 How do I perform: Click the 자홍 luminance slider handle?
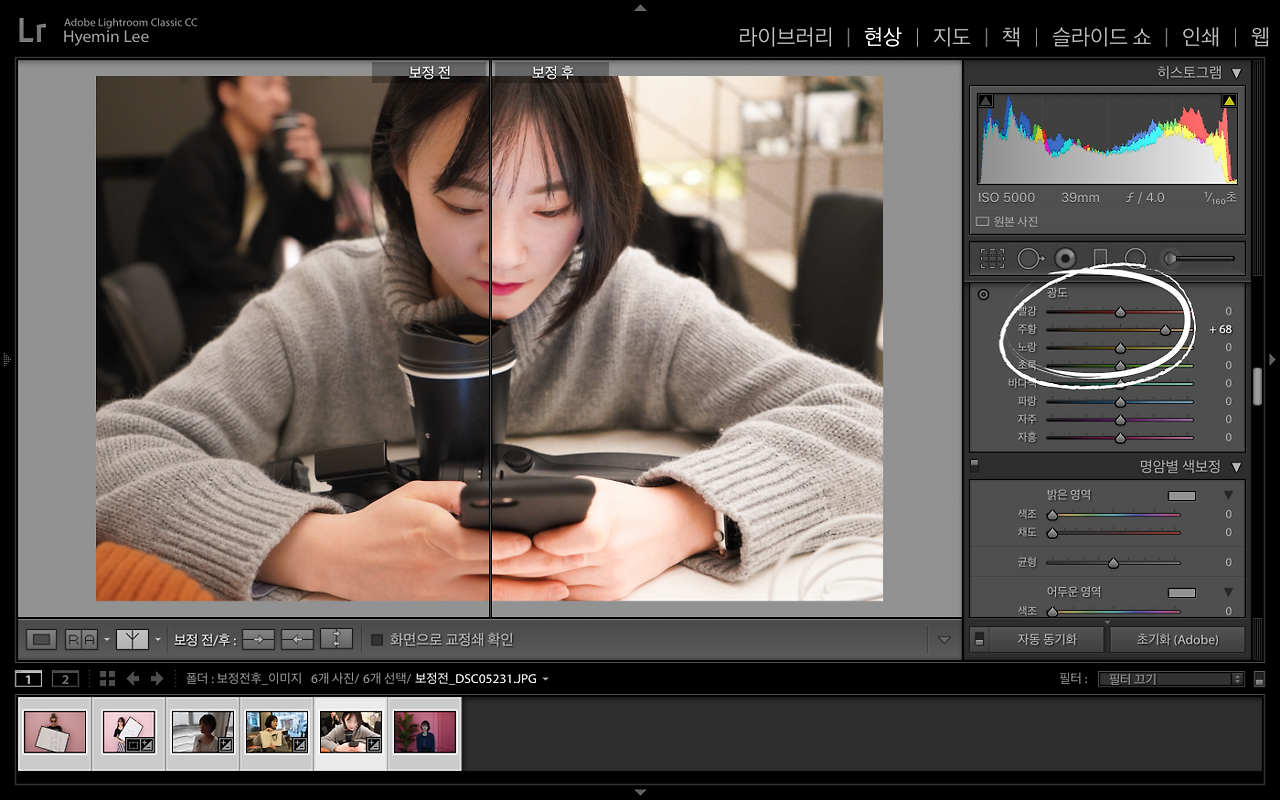point(1120,438)
